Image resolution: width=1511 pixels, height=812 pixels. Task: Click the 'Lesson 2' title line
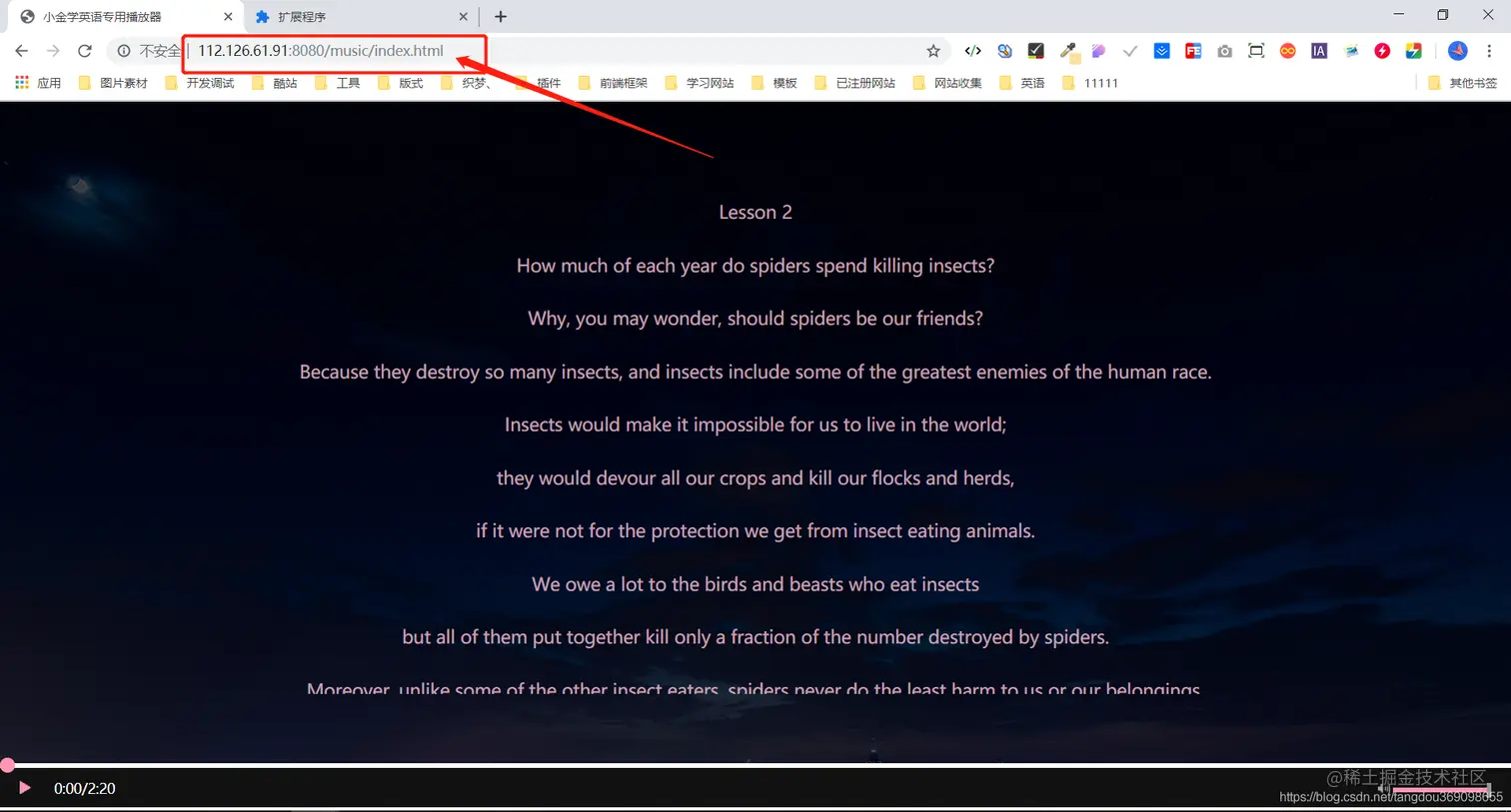755,213
